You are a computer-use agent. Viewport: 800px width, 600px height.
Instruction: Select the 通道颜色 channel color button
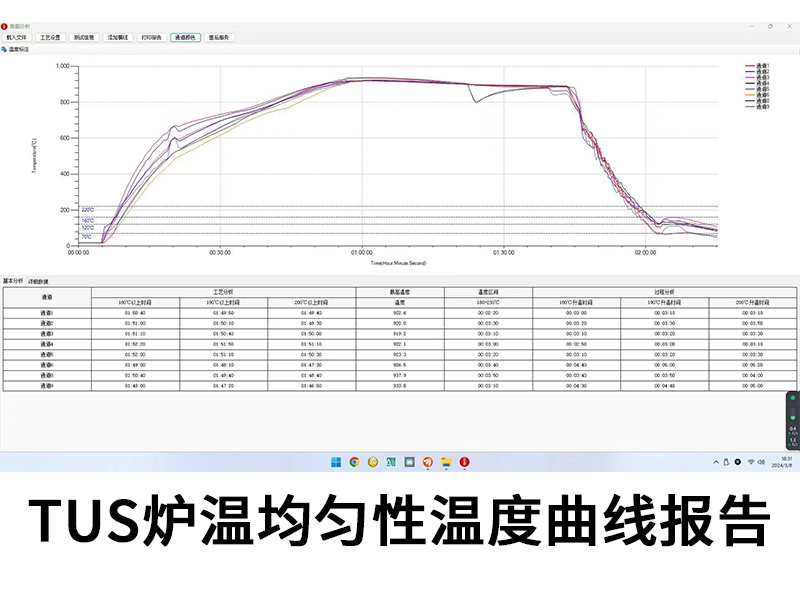pos(185,37)
